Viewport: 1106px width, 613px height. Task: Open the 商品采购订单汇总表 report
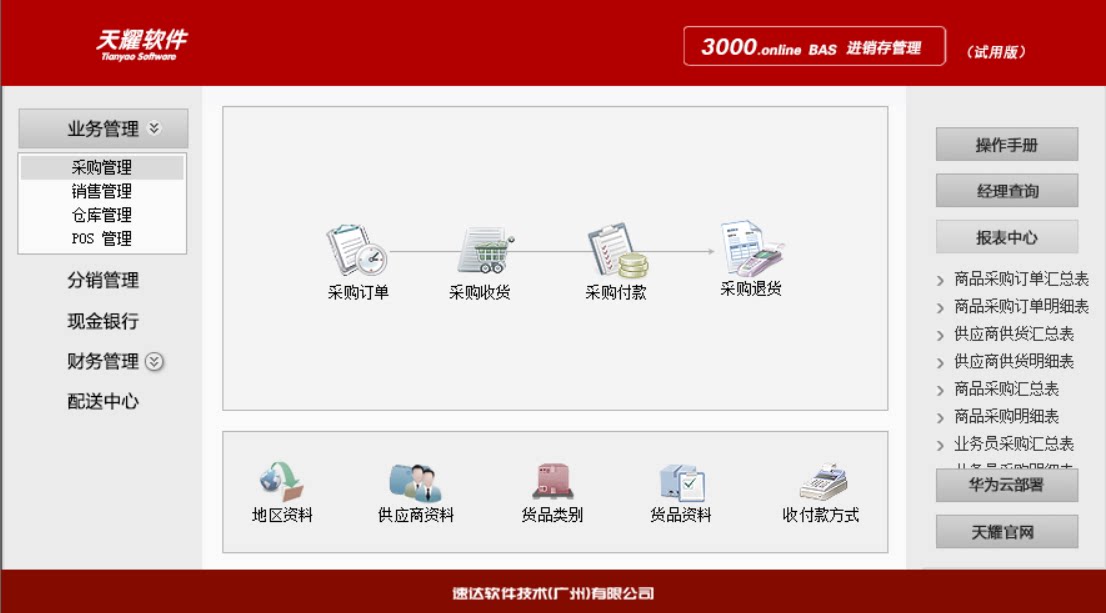coord(1021,279)
